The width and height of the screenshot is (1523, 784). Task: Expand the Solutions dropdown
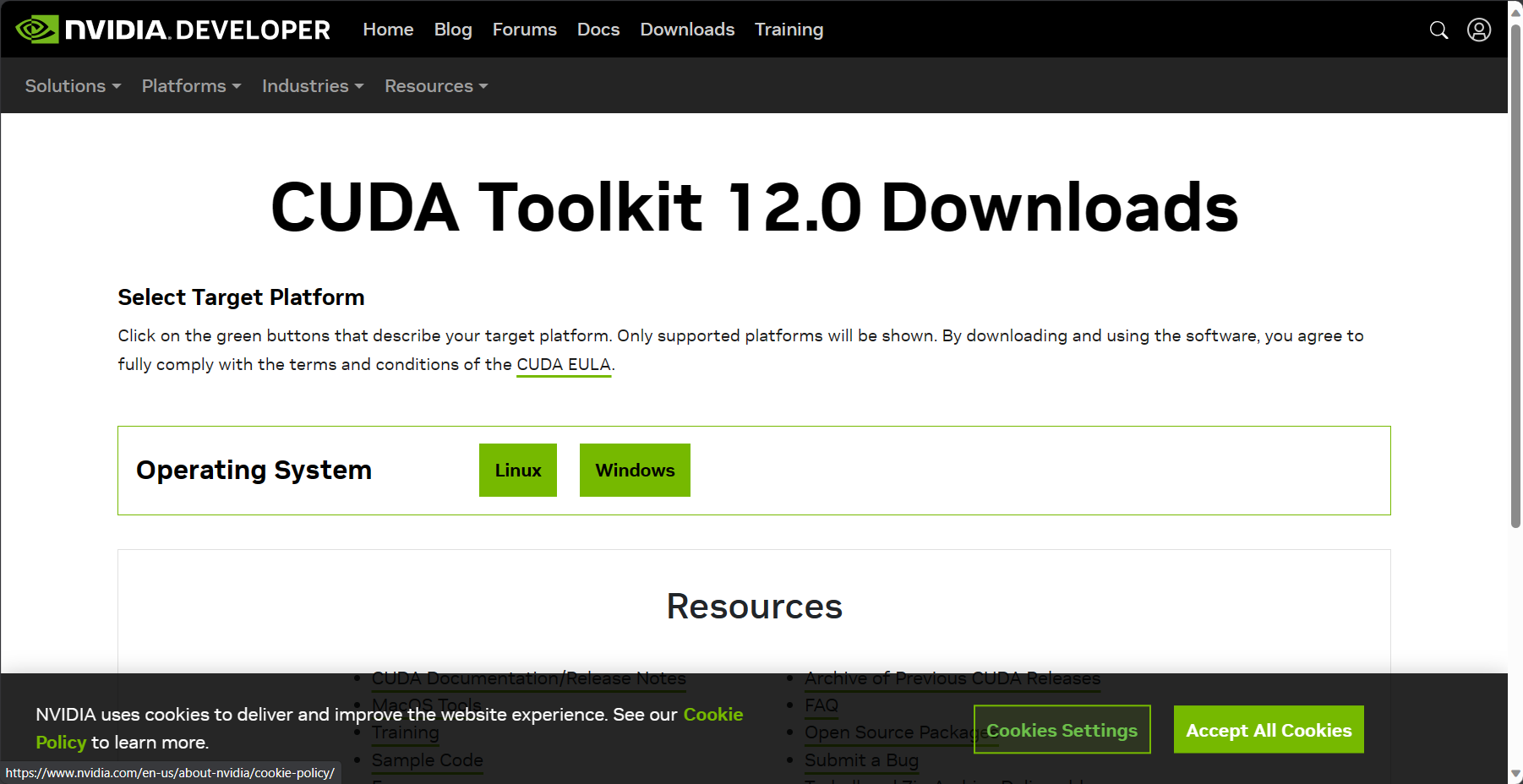pos(74,86)
